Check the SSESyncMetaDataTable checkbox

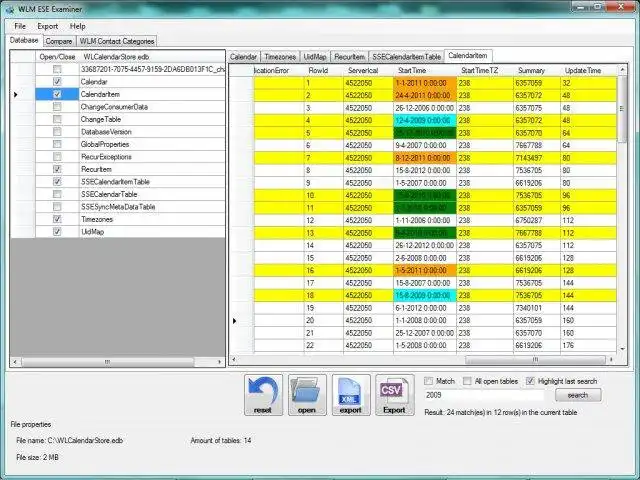click(x=57, y=207)
